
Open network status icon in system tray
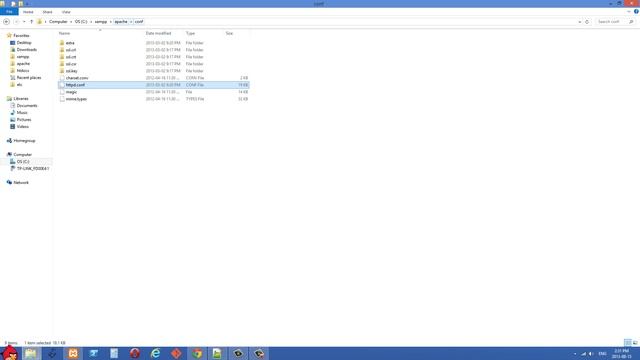pyautogui.click(x=584, y=353)
